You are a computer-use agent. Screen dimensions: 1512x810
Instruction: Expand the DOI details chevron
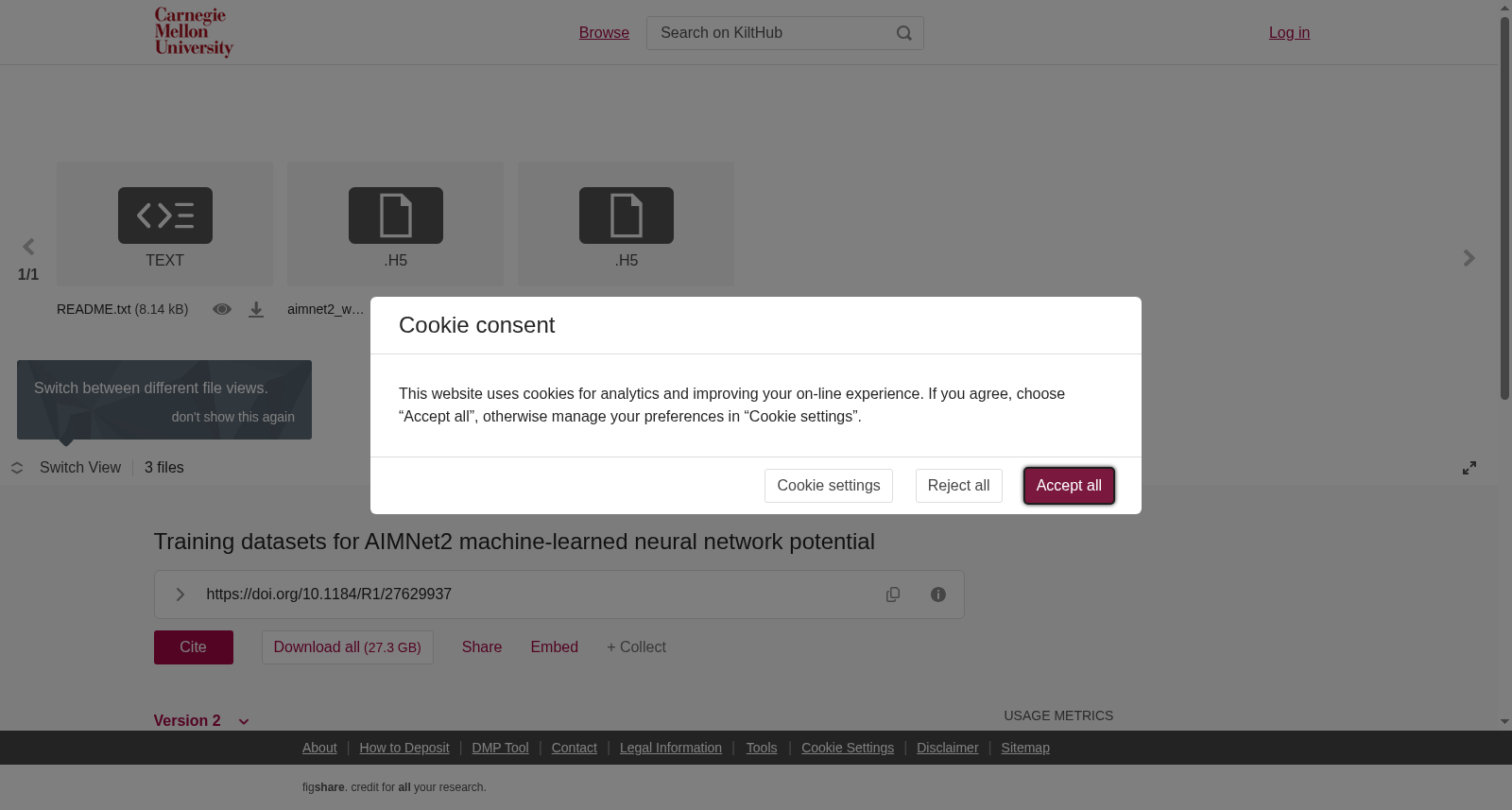180,595
